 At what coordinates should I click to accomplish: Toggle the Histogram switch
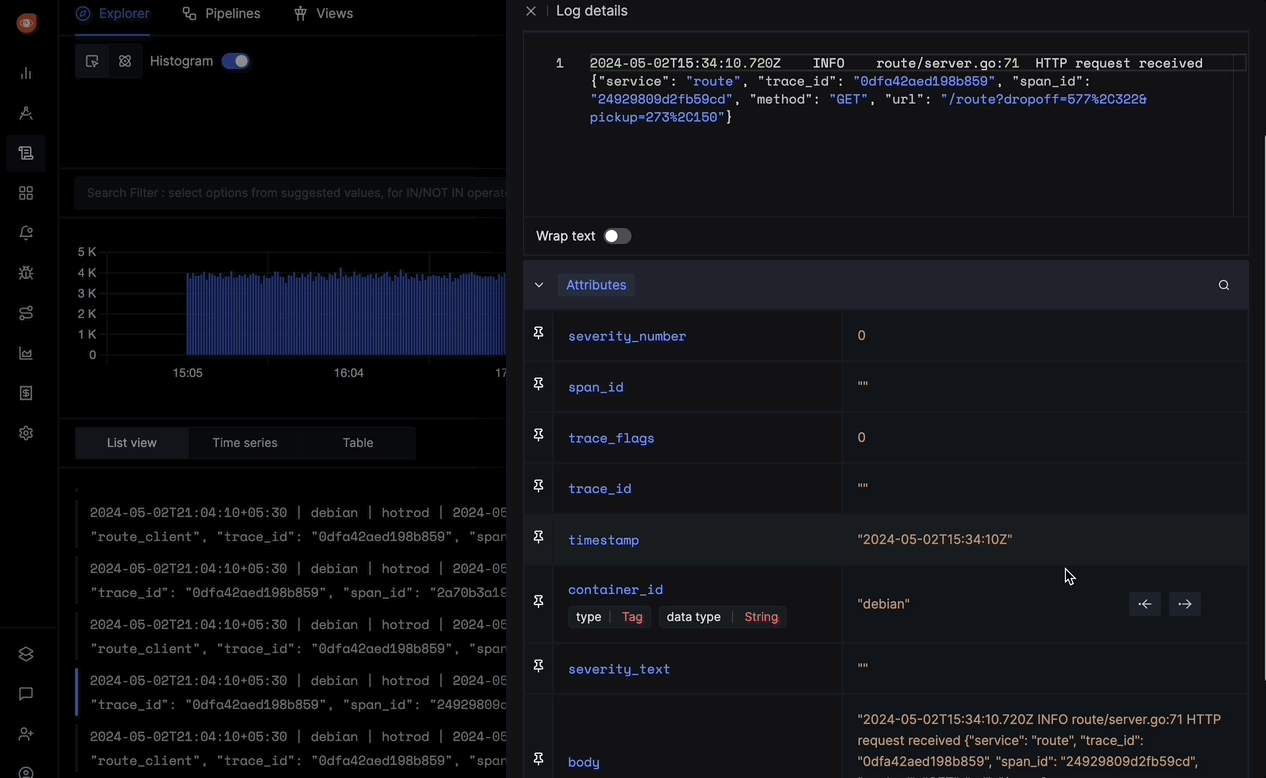(x=236, y=61)
